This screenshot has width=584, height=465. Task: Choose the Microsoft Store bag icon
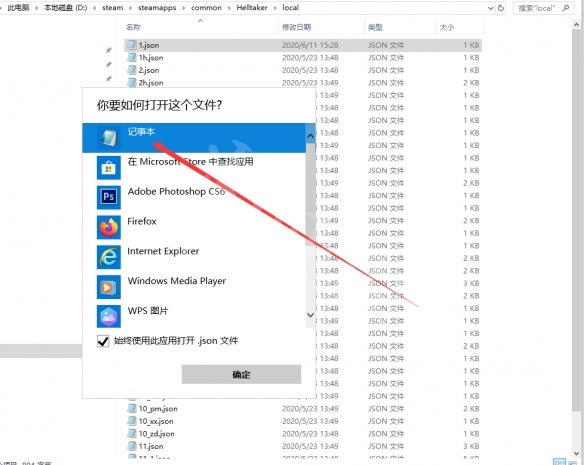click(109, 167)
